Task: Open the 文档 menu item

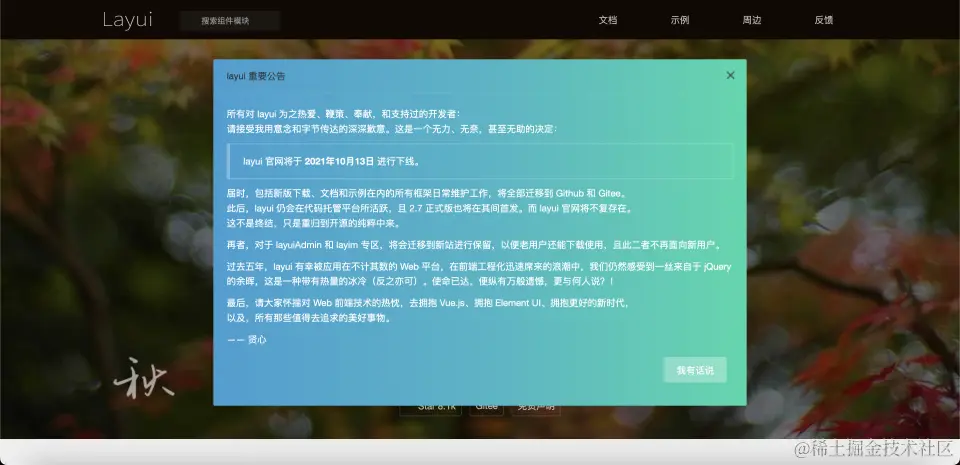Action: click(607, 20)
